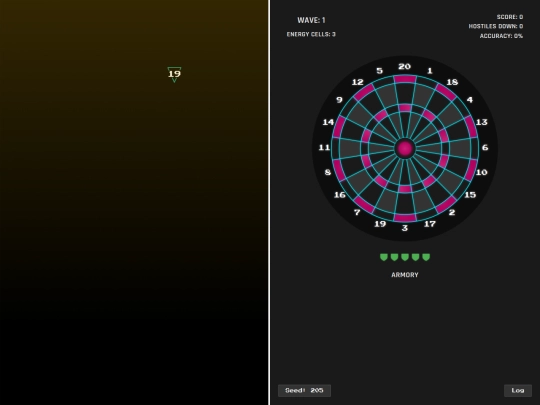Click number 2 on the dartboard rim
Image resolution: width=540 pixels, height=405 pixels.
(x=452, y=212)
